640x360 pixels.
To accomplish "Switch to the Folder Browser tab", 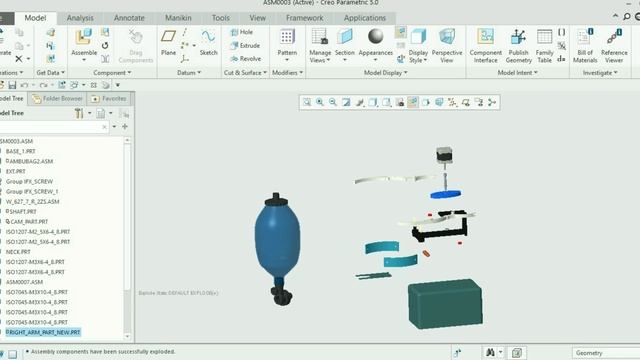I will click(x=58, y=99).
